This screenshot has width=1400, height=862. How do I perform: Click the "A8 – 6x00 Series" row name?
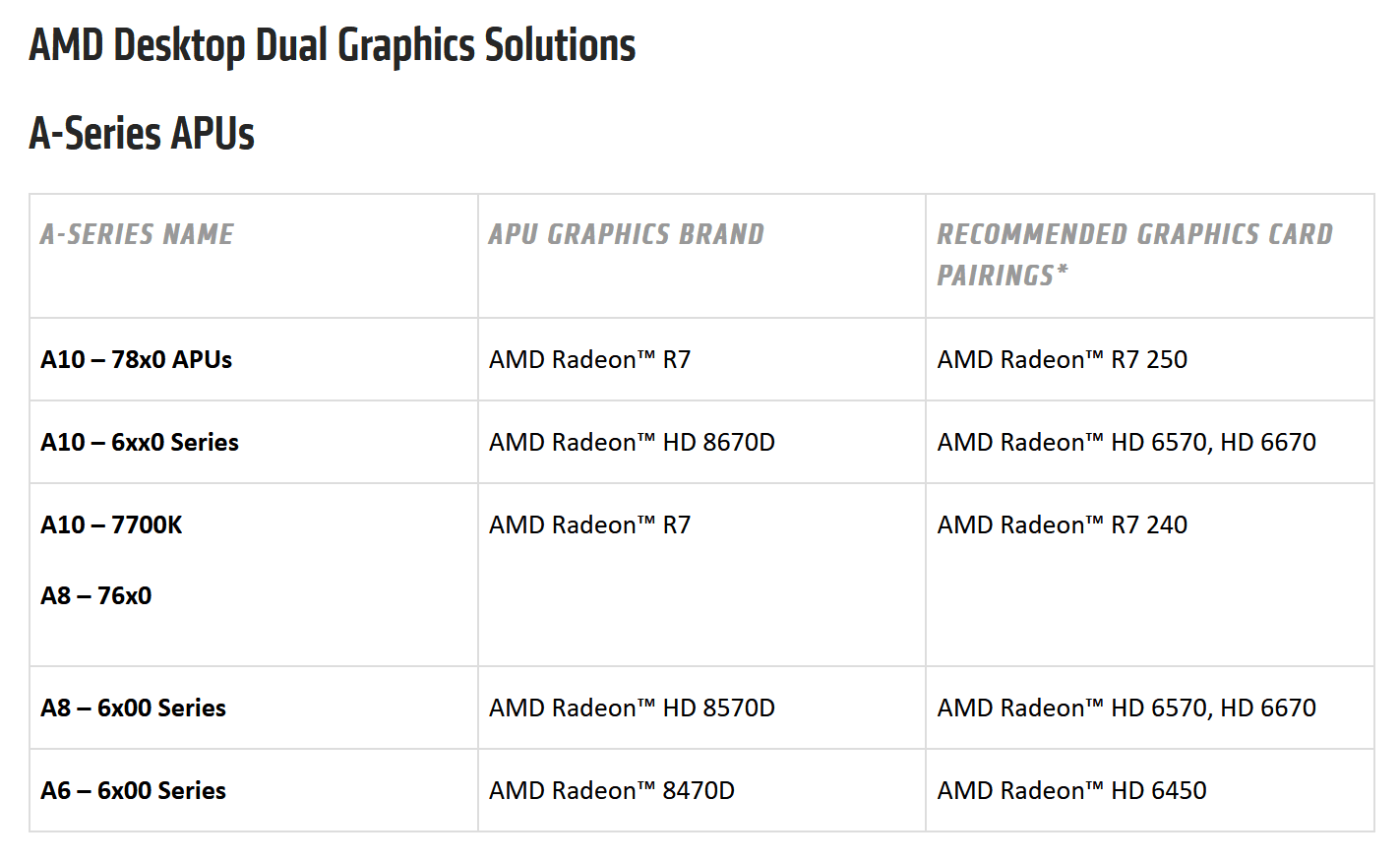coord(133,708)
